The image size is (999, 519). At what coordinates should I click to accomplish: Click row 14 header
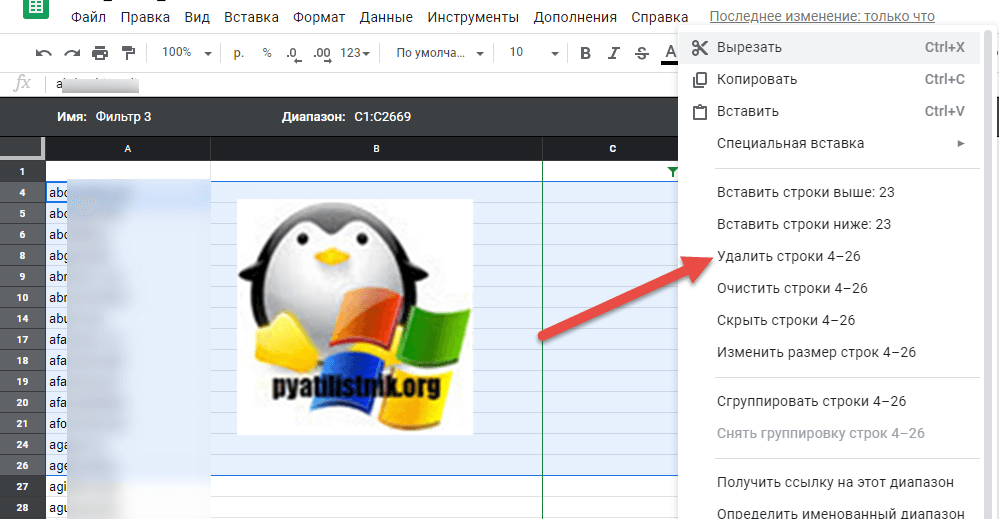22,318
